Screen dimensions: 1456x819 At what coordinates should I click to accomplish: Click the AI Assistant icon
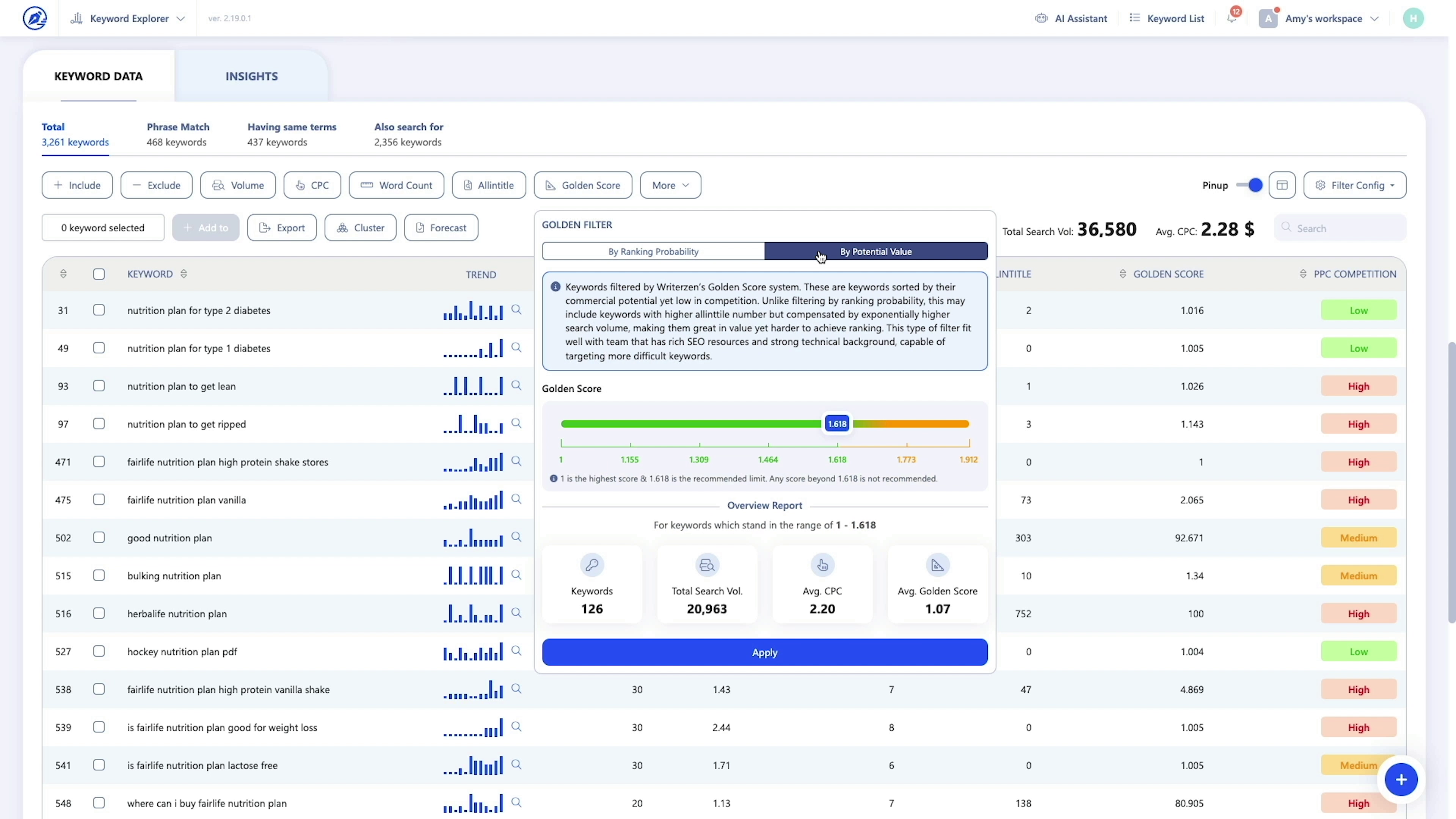pyautogui.click(x=1041, y=18)
